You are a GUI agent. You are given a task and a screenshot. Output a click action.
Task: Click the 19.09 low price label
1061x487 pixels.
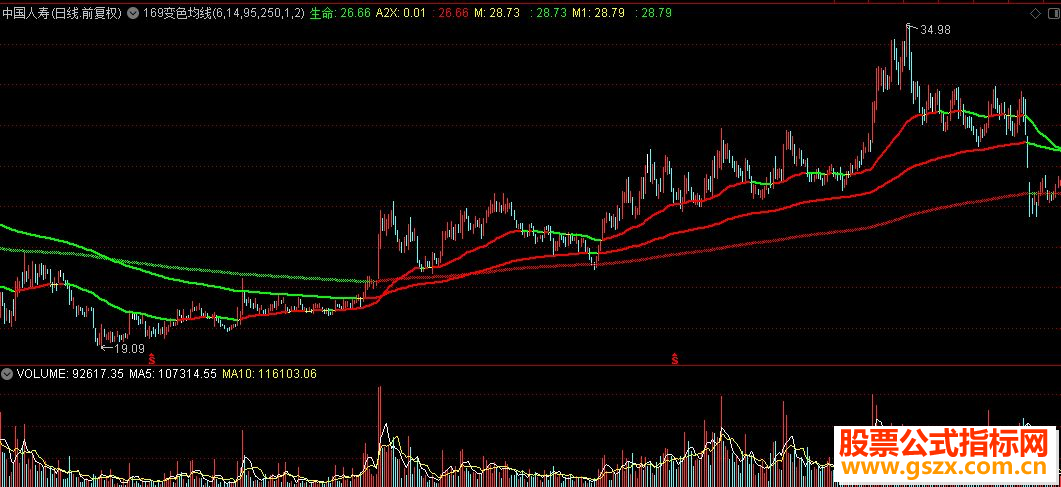pos(129,349)
